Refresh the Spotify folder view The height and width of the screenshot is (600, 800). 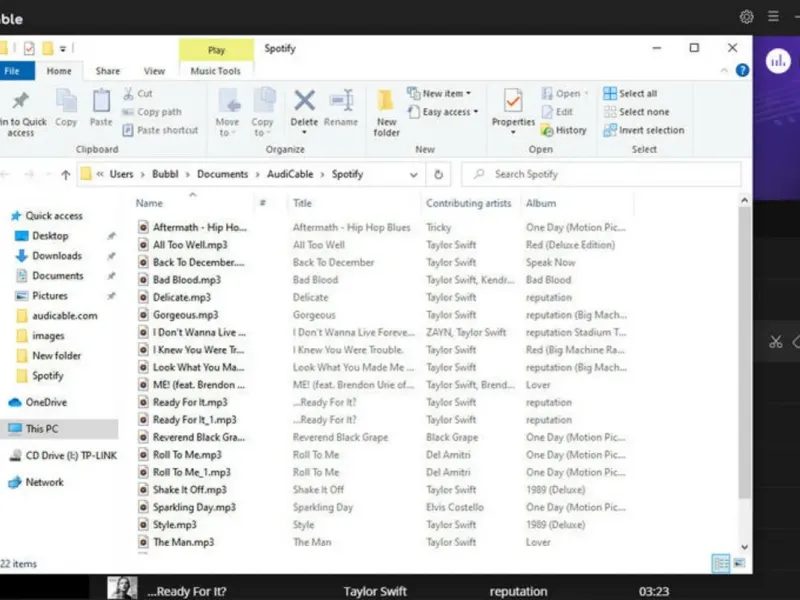[x=438, y=174]
